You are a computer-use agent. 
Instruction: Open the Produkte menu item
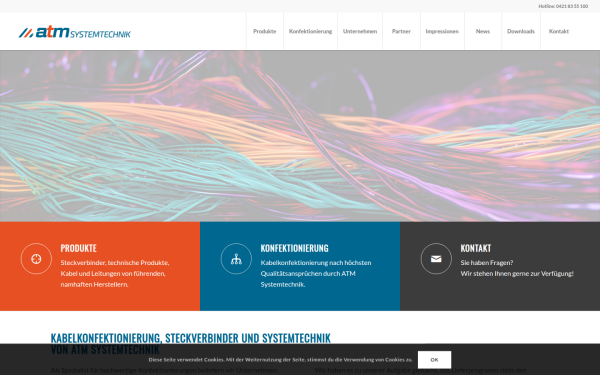click(264, 31)
